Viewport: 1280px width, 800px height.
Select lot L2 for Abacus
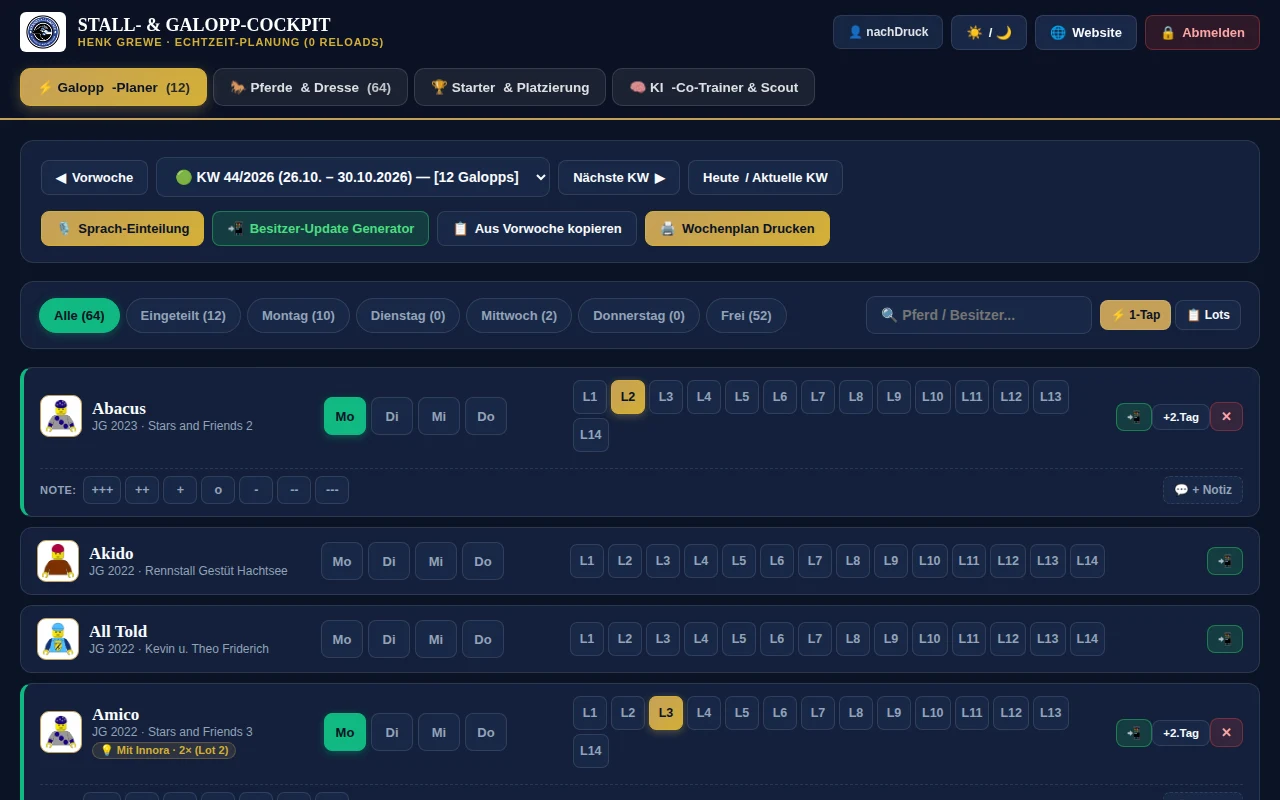628,397
